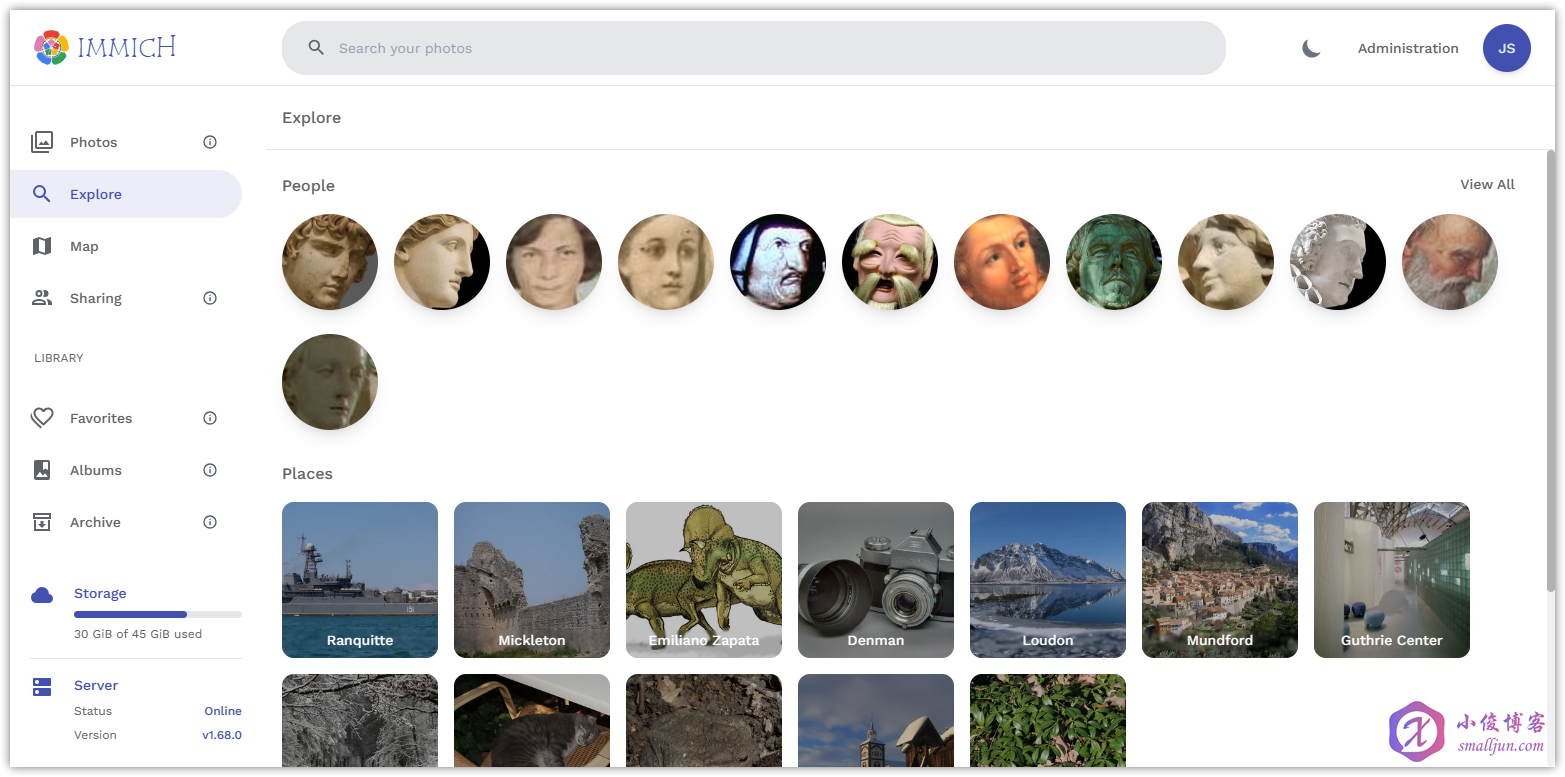Open person with black hood face
Screen dimensions: 1565x777
click(x=778, y=262)
